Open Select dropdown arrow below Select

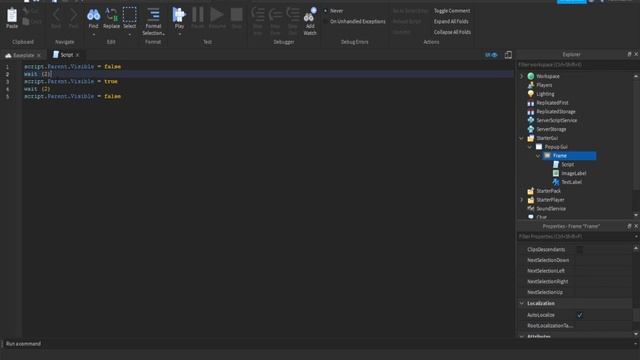129,34
